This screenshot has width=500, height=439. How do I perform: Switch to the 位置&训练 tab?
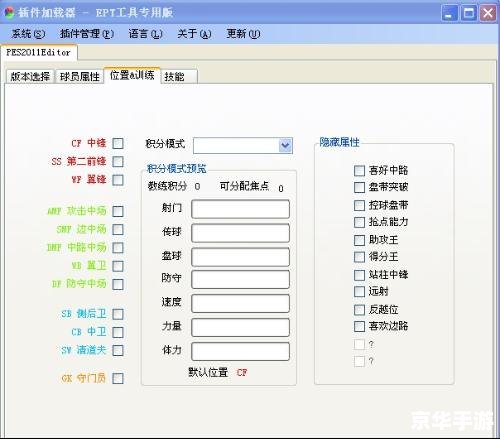132,75
